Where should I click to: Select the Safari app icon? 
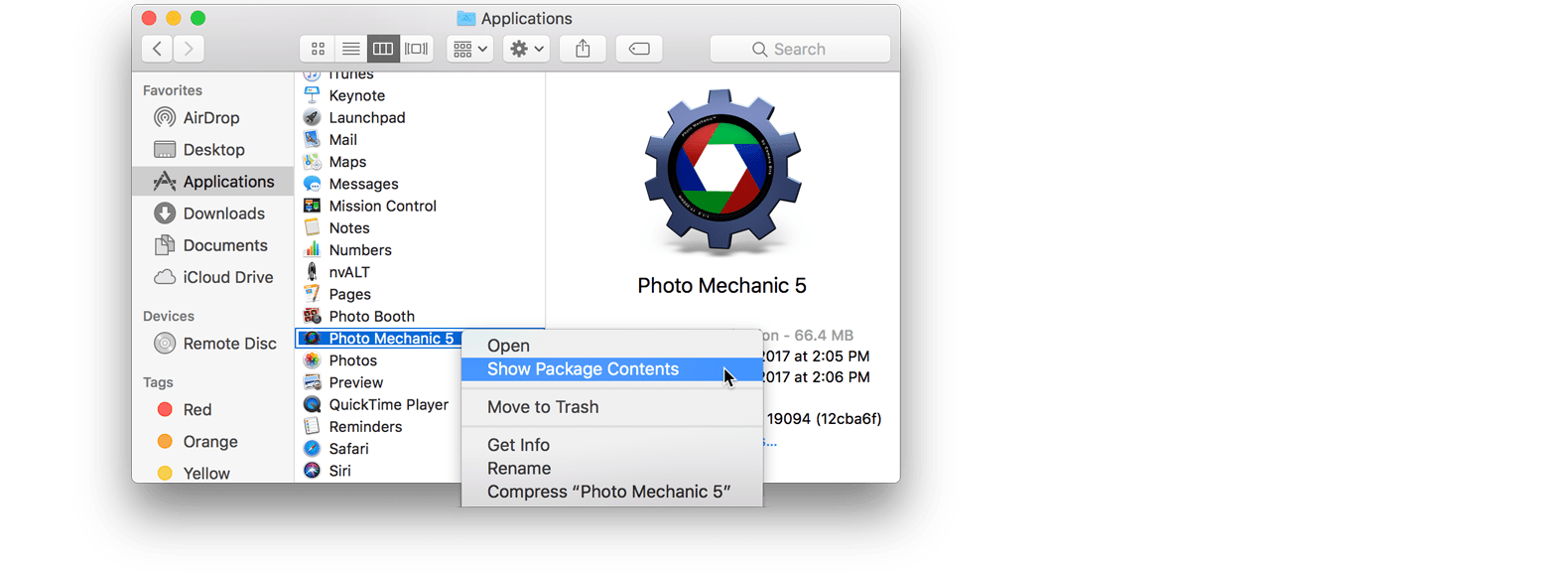click(x=312, y=448)
